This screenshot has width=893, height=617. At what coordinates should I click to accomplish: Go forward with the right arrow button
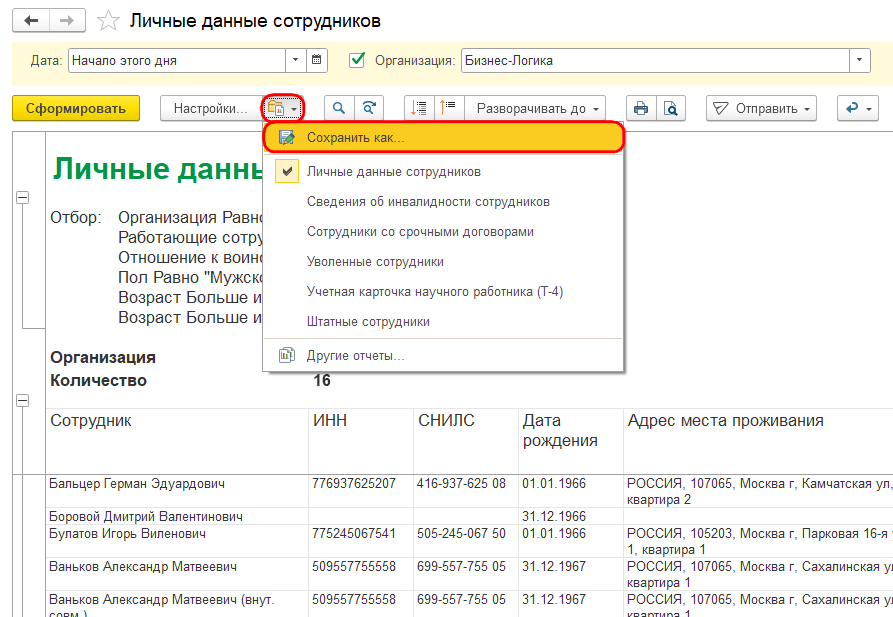pyautogui.click(x=67, y=21)
